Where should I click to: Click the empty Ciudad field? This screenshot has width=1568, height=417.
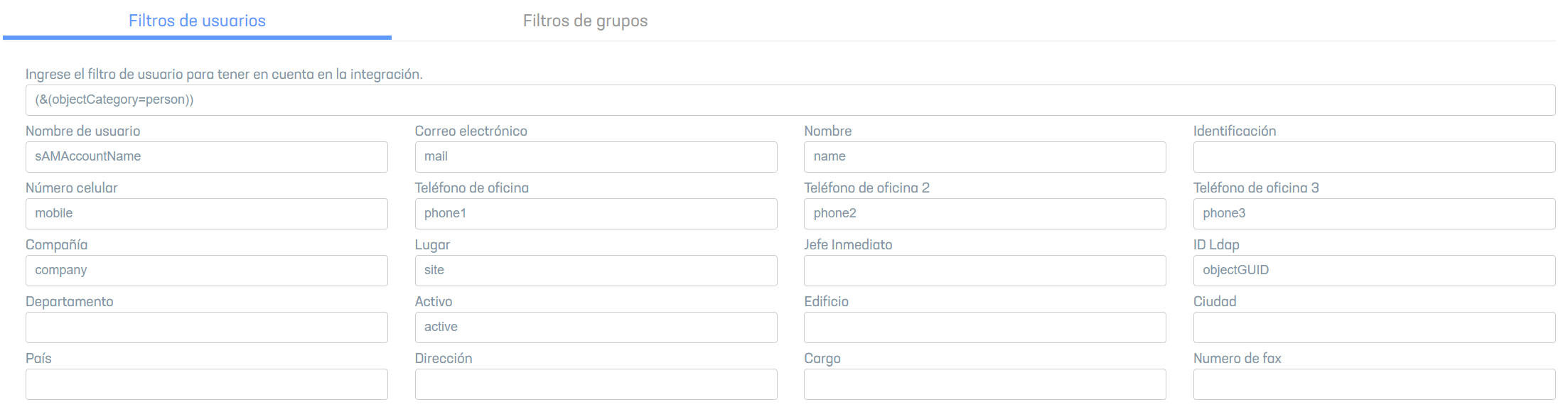(x=1373, y=327)
